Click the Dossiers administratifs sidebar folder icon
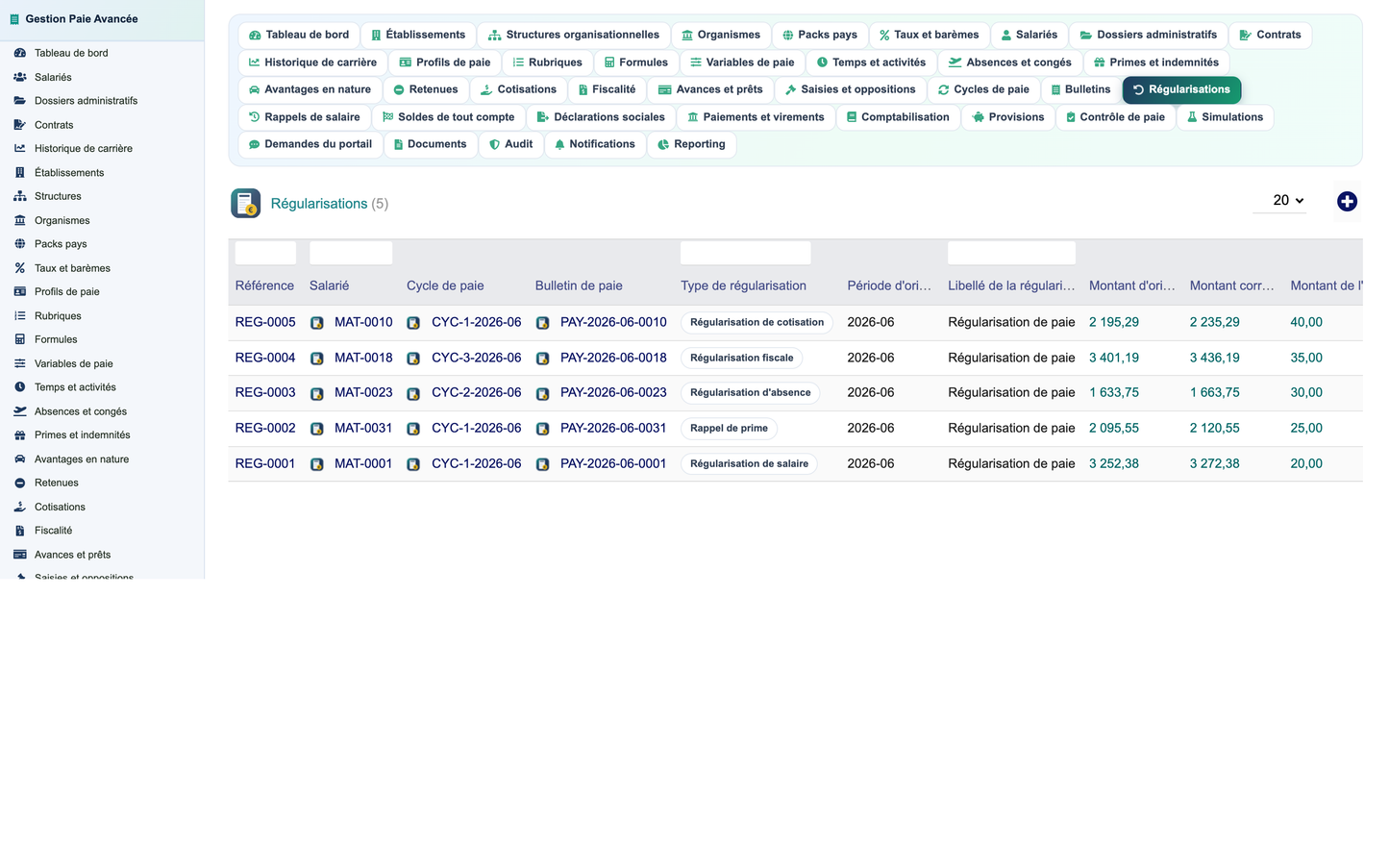 coord(20,100)
